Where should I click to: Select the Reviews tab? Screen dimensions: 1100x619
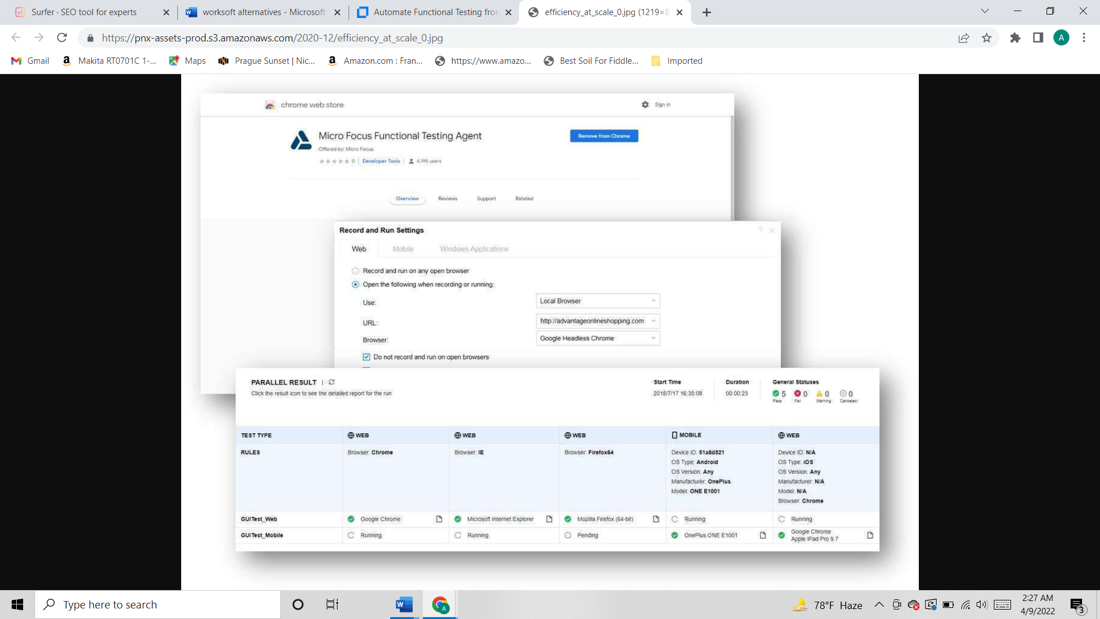click(448, 199)
